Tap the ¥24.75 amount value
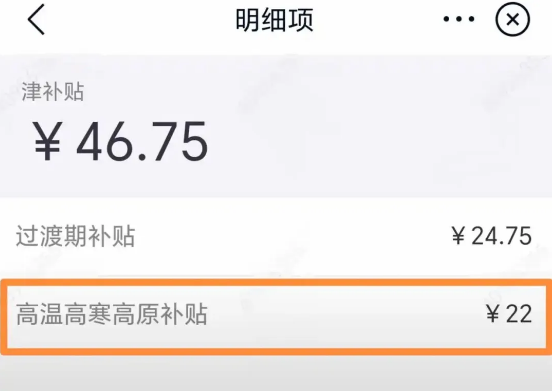This screenshot has height=392, width=552. (x=492, y=235)
